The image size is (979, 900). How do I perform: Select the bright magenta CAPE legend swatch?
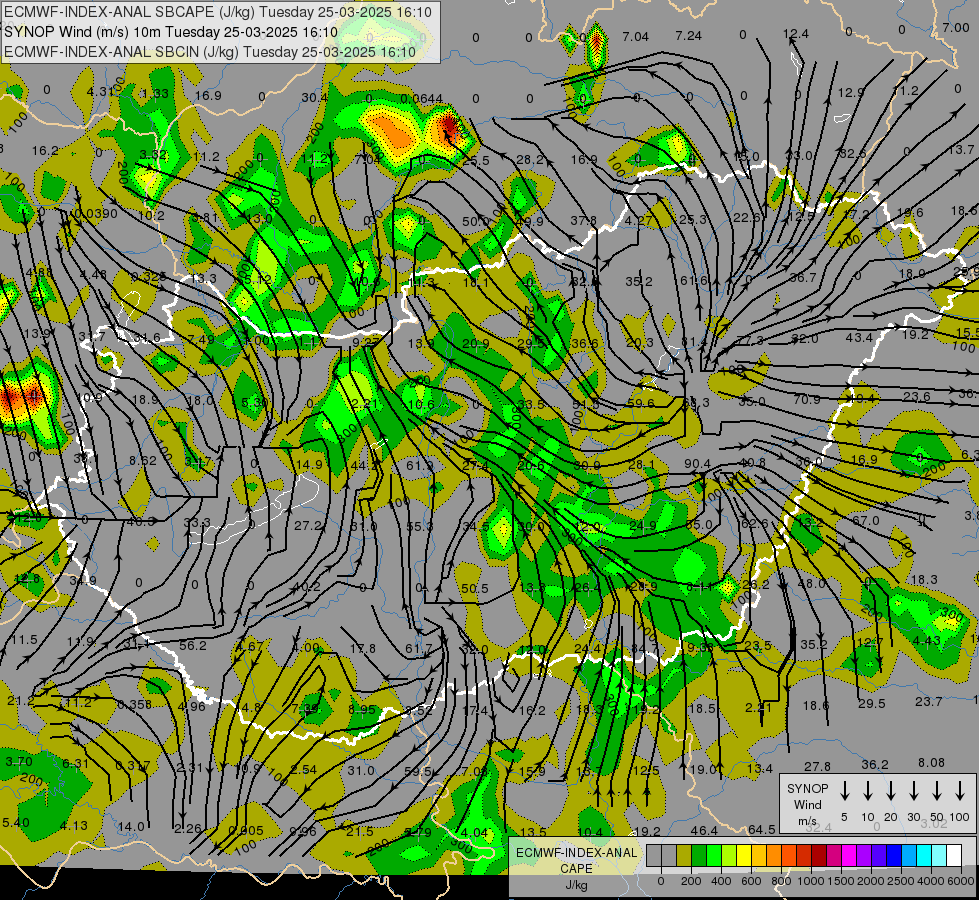coord(849,855)
